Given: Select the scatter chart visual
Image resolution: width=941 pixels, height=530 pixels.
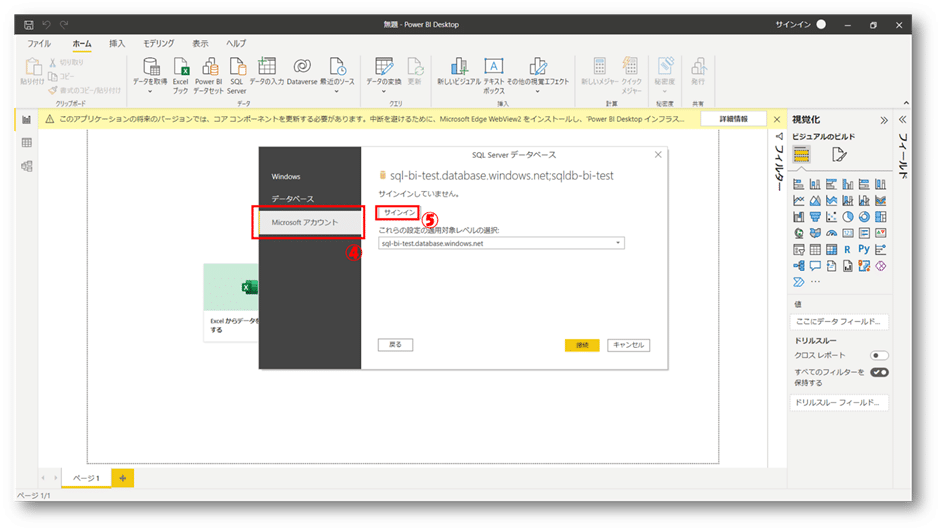Looking at the screenshot, I should [x=831, y=217].
